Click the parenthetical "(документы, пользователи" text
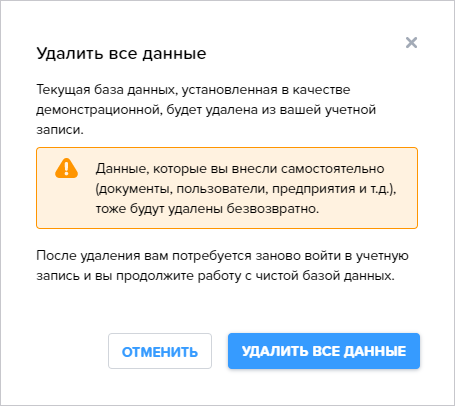Screen dimensions: 455x406 tap(182, 189)
